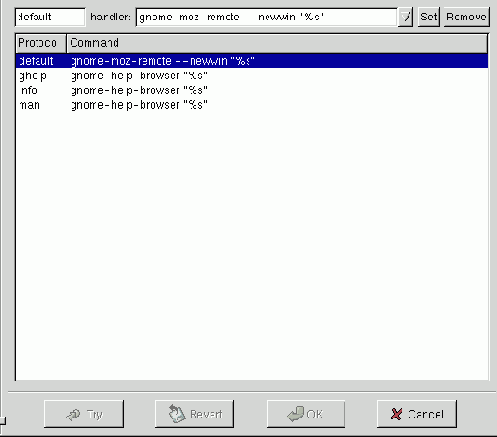The width and height of the screenshot is (497, 437).
Task: Click the Revert button
Action: point(194,414)
